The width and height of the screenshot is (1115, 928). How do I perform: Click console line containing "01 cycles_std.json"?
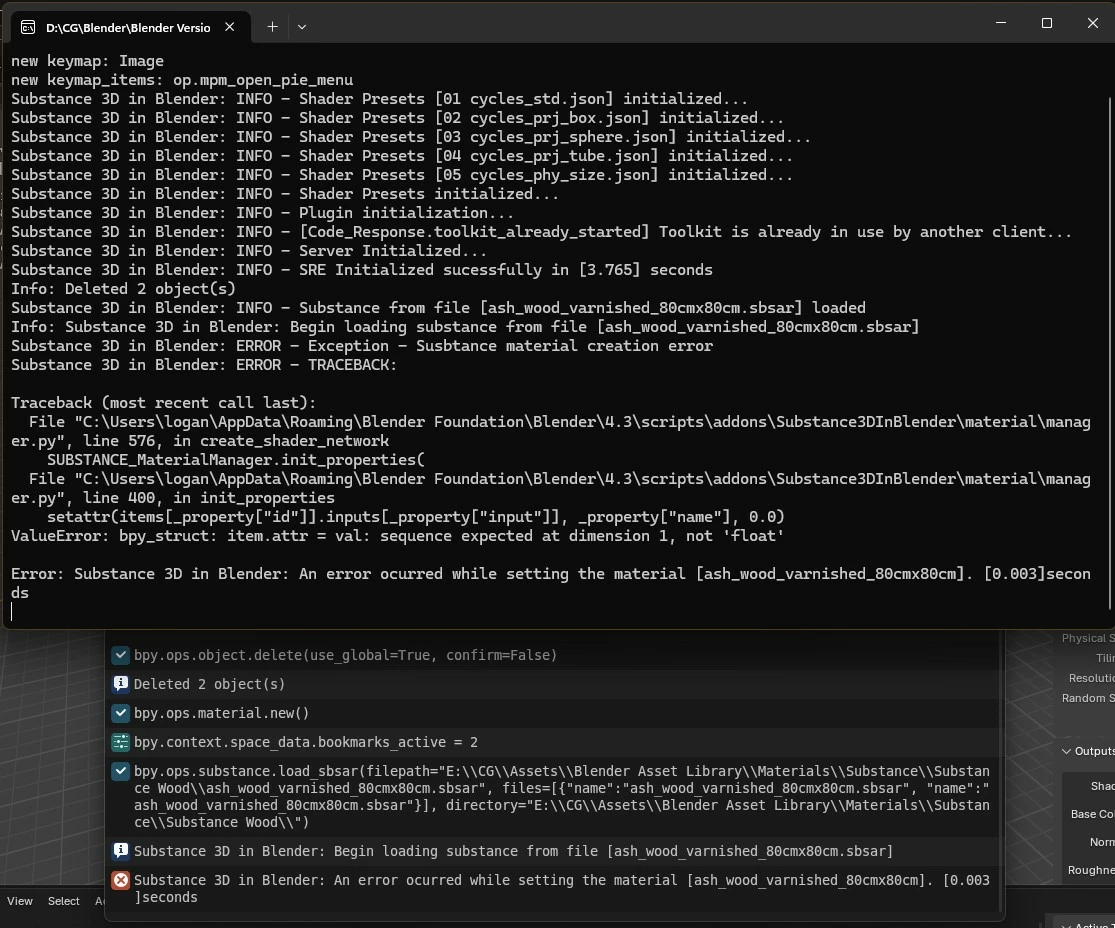(379, 99)
